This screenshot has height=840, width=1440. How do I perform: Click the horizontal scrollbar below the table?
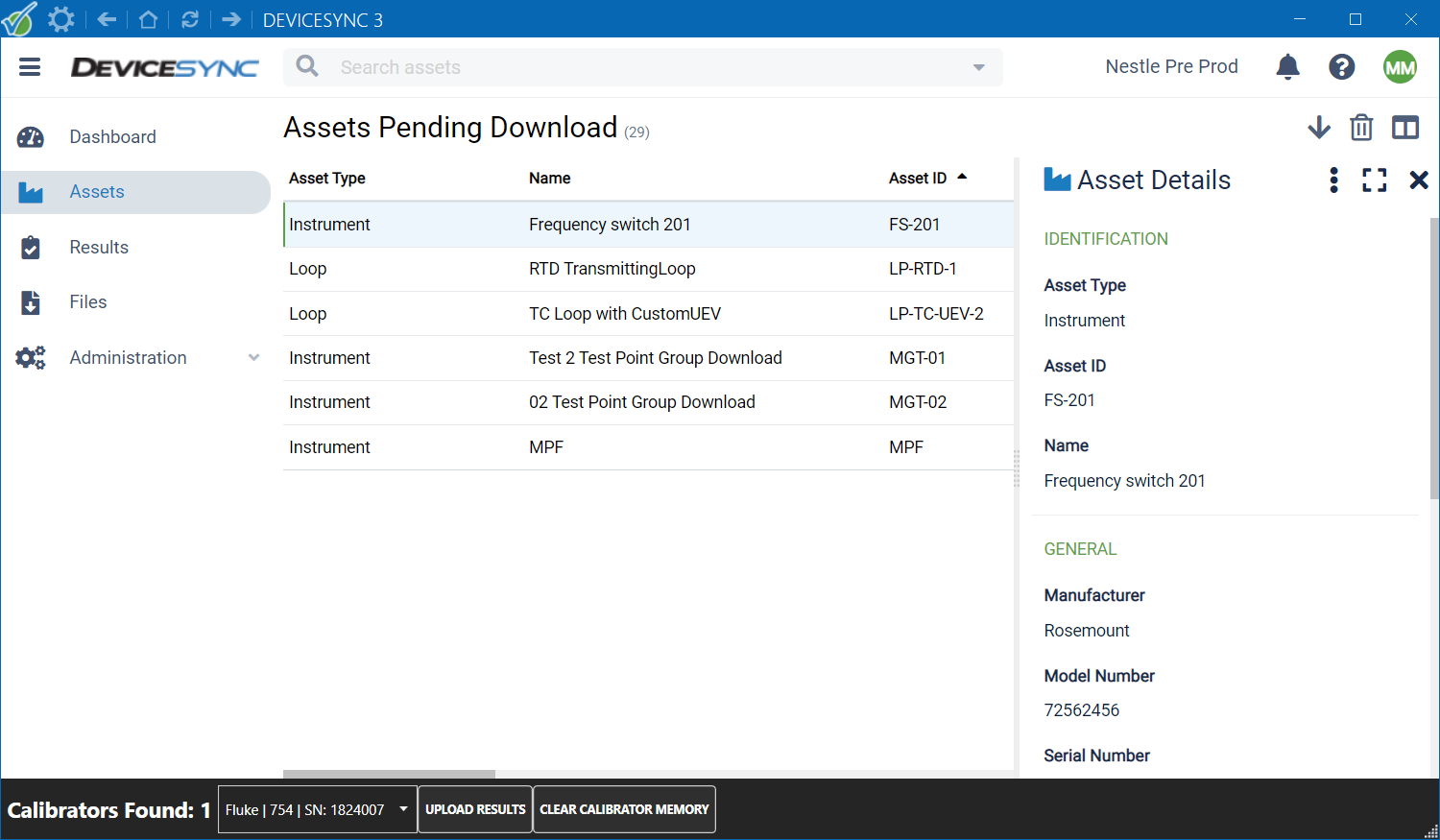click(389, 774)
